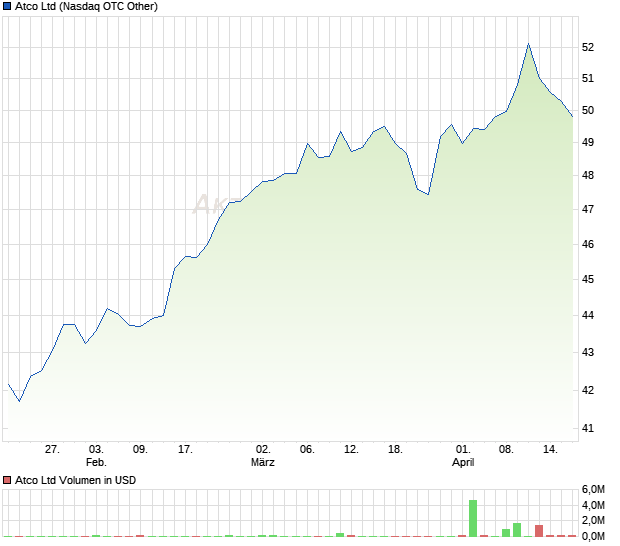
Task: Click the date label '03.' above Feb.
Action: coord(96,450)
